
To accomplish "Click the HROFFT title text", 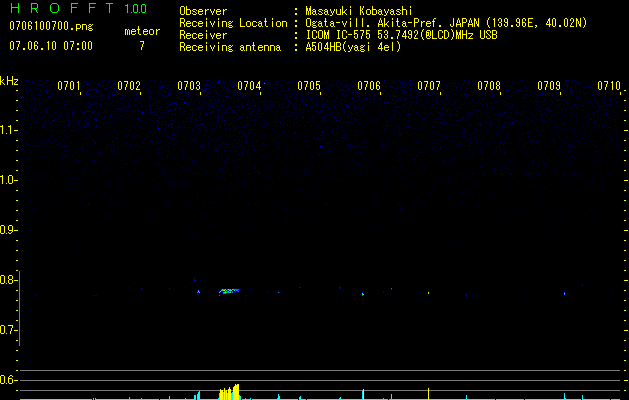I will tap(62, 8).
